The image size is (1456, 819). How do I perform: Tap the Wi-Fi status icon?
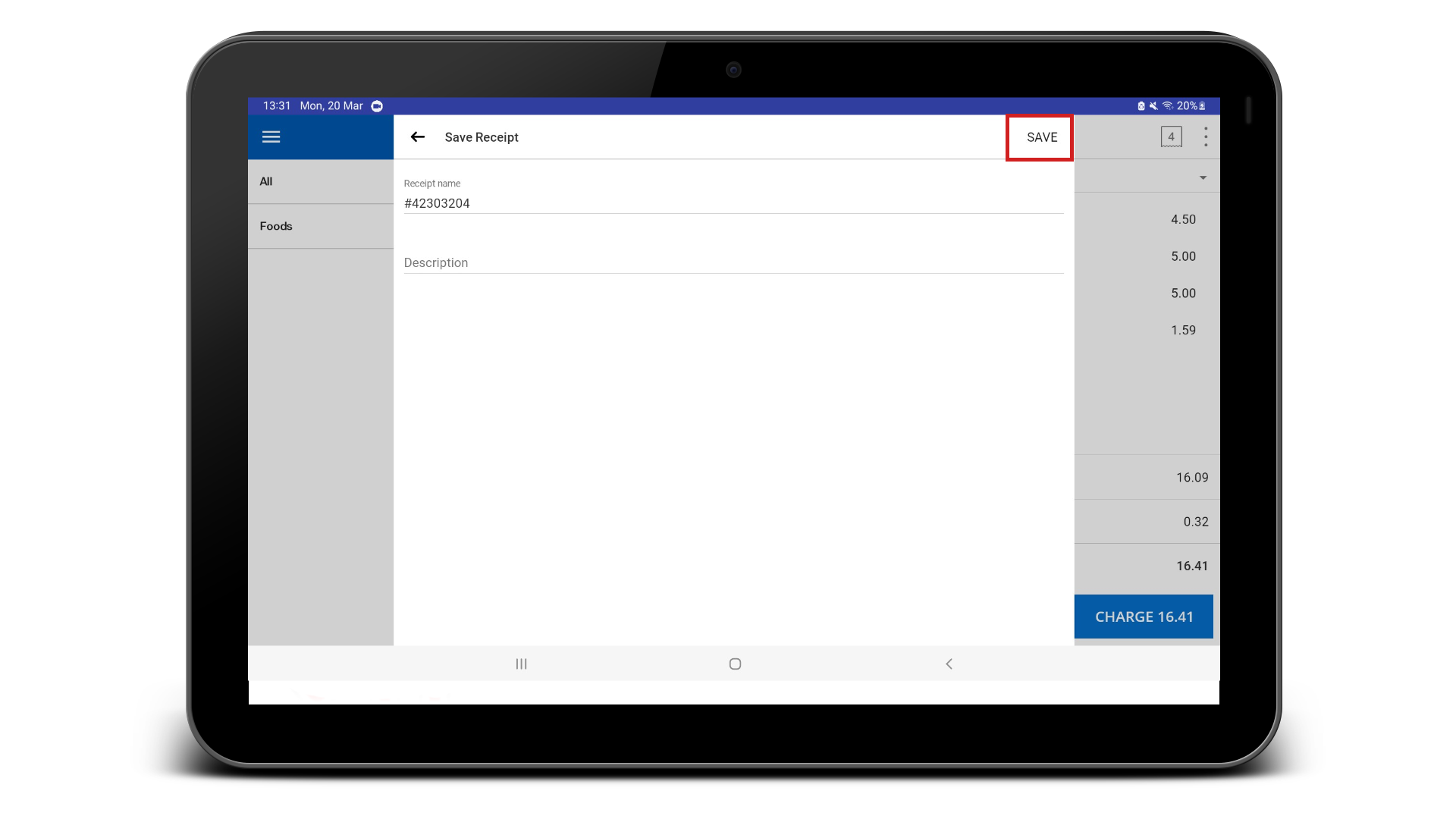click(1167, 106)
